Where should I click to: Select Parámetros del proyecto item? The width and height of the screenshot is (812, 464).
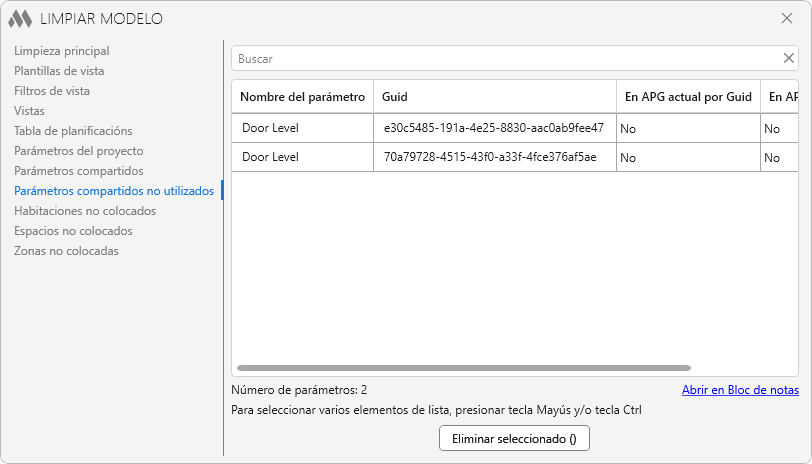coord(78,151)
